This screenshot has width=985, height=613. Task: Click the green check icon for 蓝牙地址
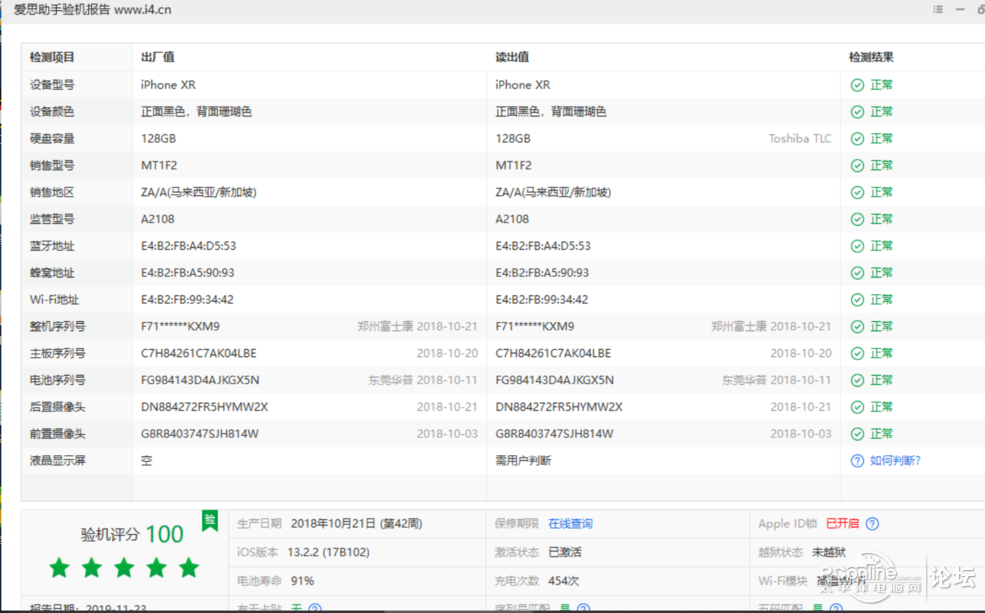click(x=857, y=246)
